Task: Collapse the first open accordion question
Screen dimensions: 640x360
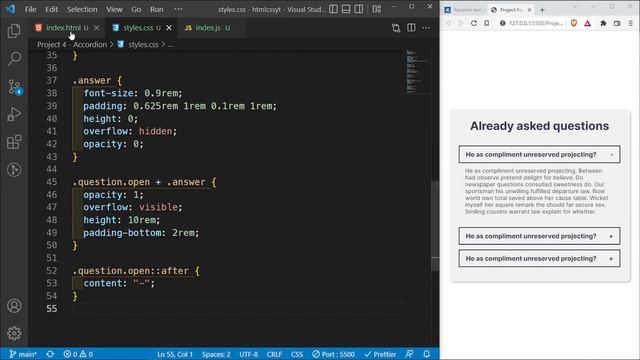Action: [x=539, y=154]
